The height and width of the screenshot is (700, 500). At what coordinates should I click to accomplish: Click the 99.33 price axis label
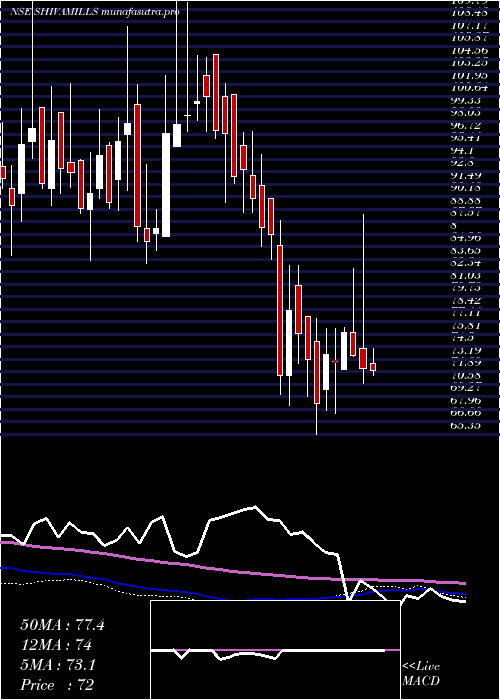pyautogui.click(x=466, y=100)
